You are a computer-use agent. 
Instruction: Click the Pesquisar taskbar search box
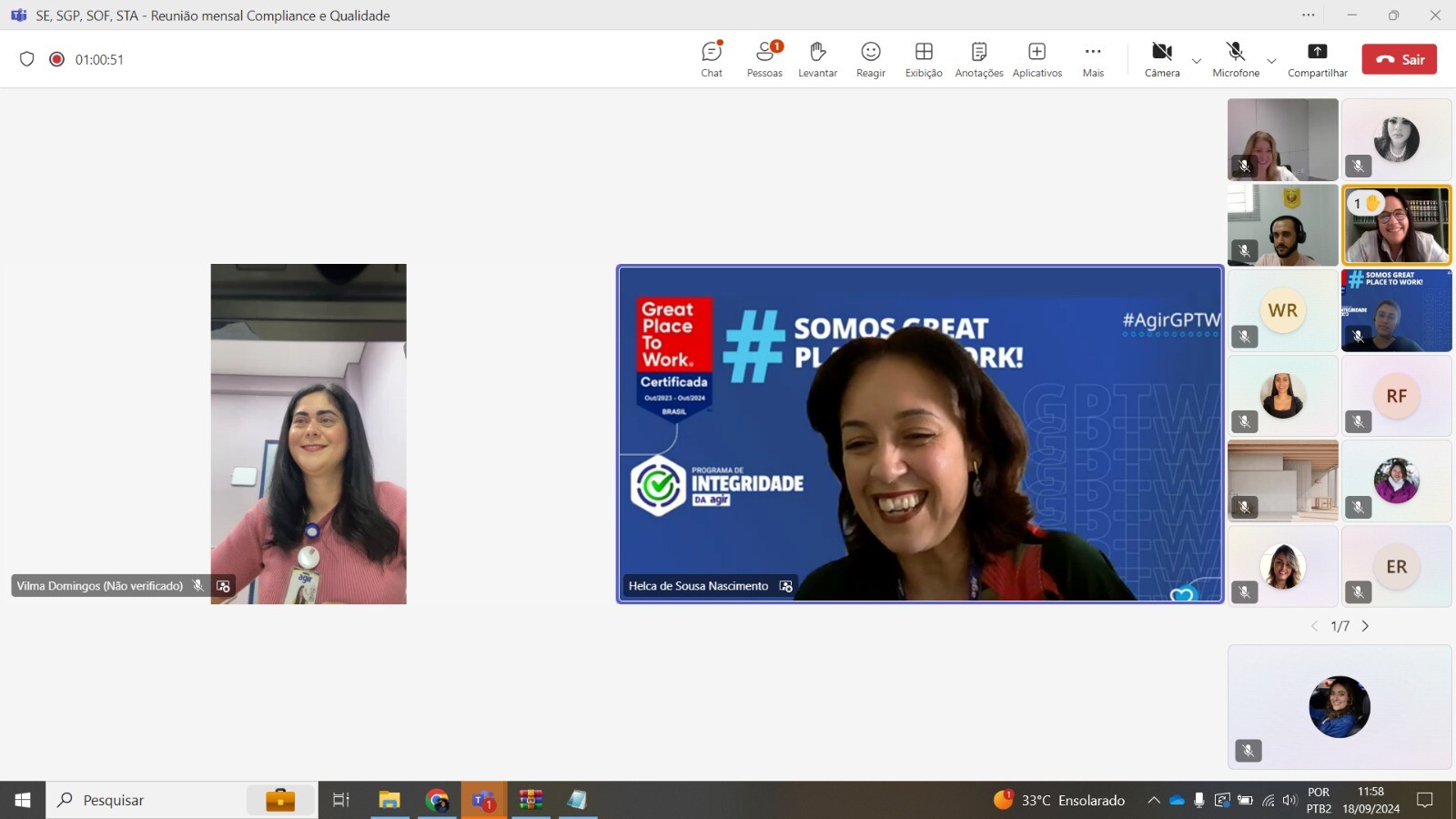click(x=182, y=800)
